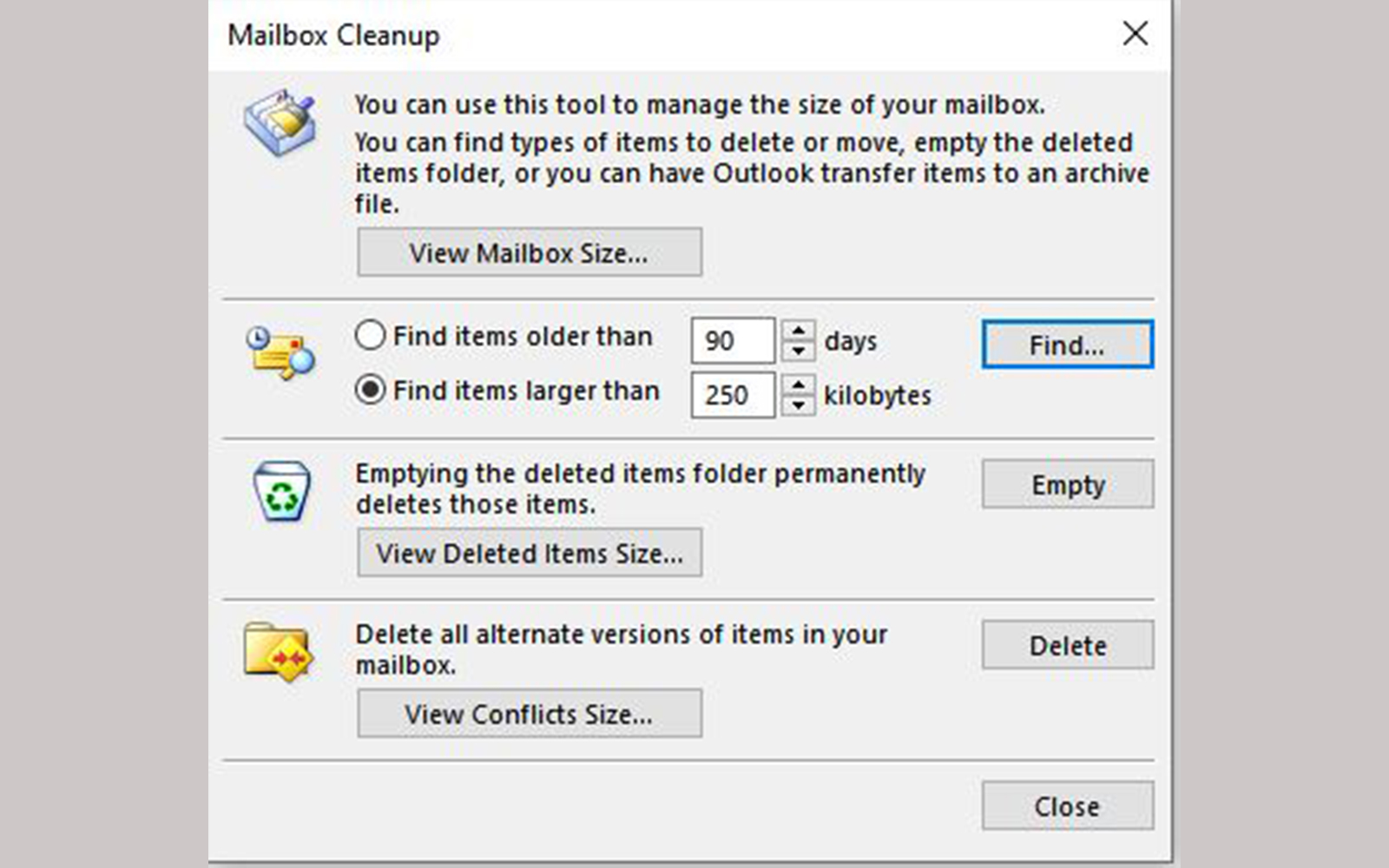The width and height of the screenshot is (1389, 868).
Task: Empty the deleted items folder
Action: click(x=1067, y=484)
